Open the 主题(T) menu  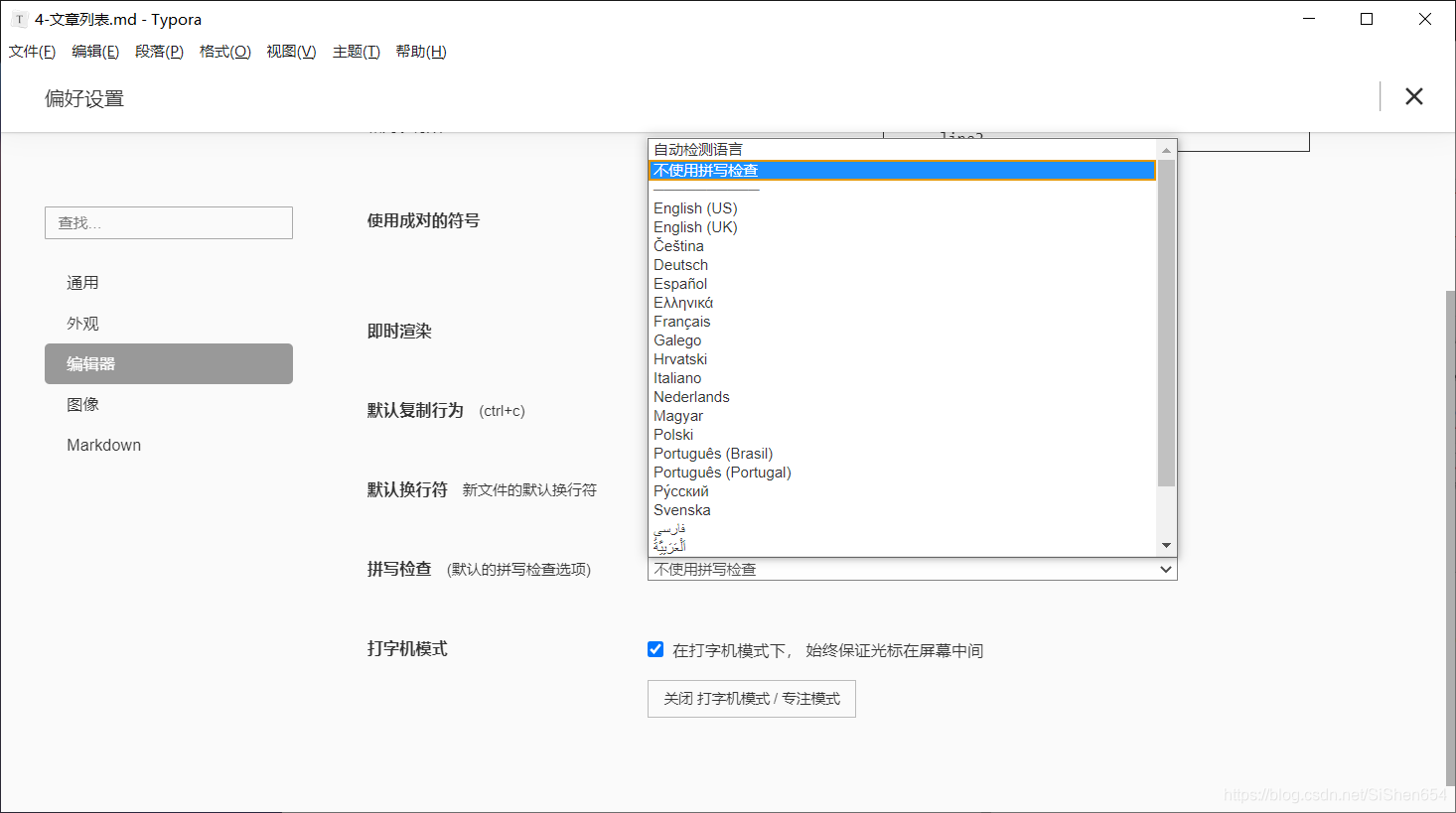click(x=356, y=52)
